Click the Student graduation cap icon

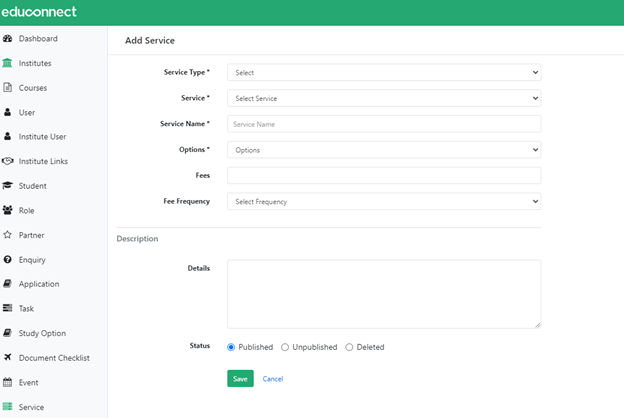(7, 186)
